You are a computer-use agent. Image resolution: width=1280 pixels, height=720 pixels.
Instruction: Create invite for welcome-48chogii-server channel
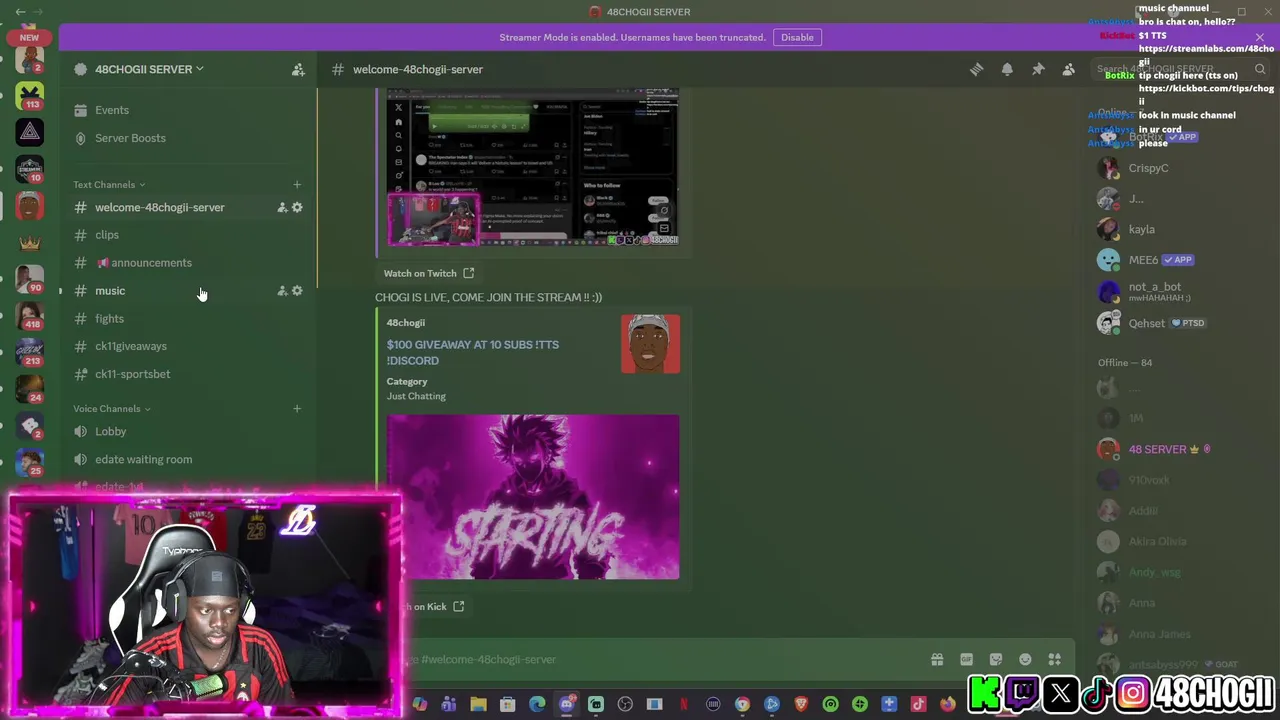click(282, 207)
